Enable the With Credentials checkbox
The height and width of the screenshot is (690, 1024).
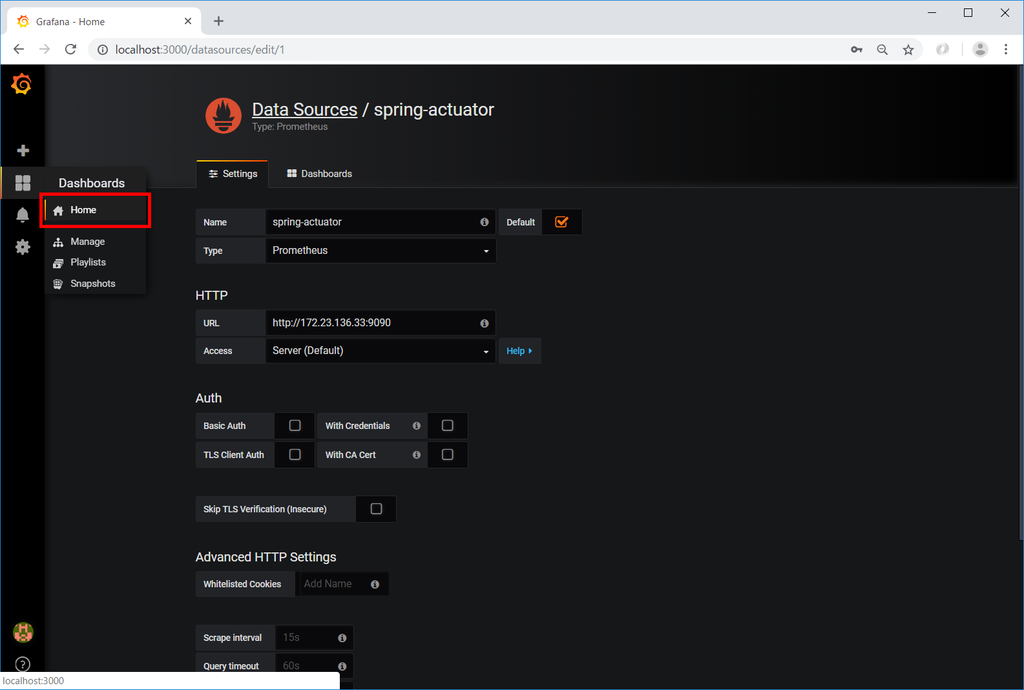(447, 426)
